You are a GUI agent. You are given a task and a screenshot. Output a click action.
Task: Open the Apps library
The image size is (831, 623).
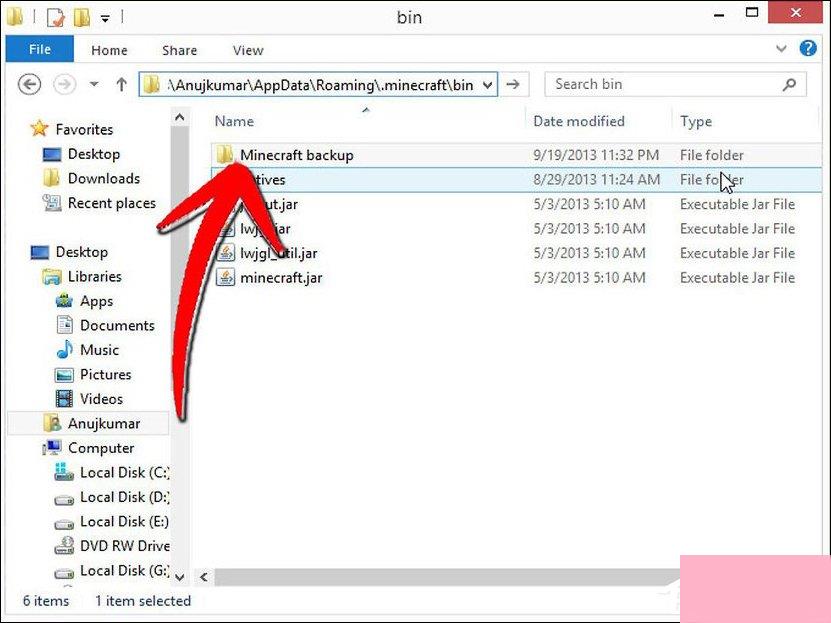(96, 301)
